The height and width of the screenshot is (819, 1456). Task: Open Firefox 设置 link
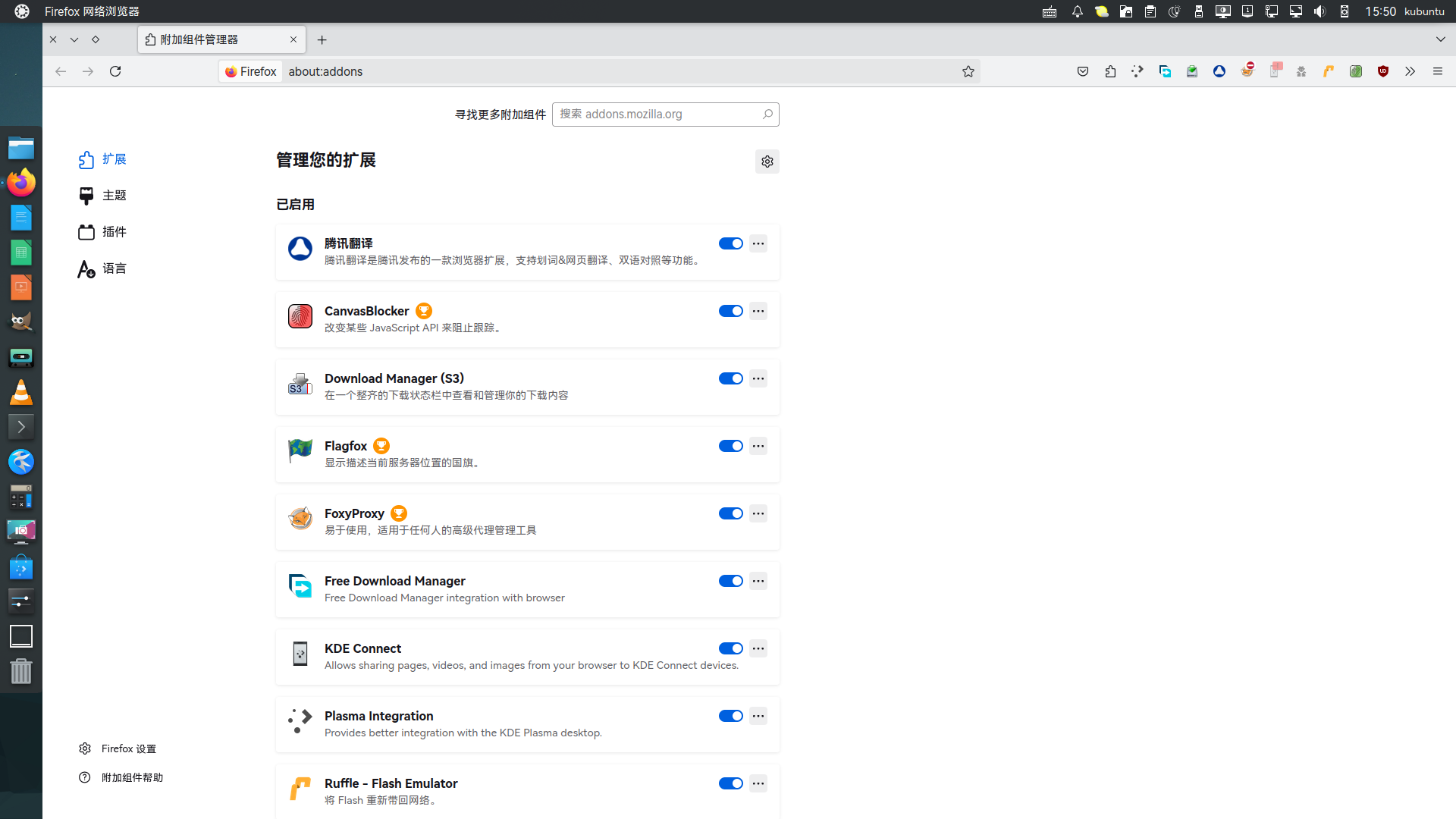[x=118, y=748]
